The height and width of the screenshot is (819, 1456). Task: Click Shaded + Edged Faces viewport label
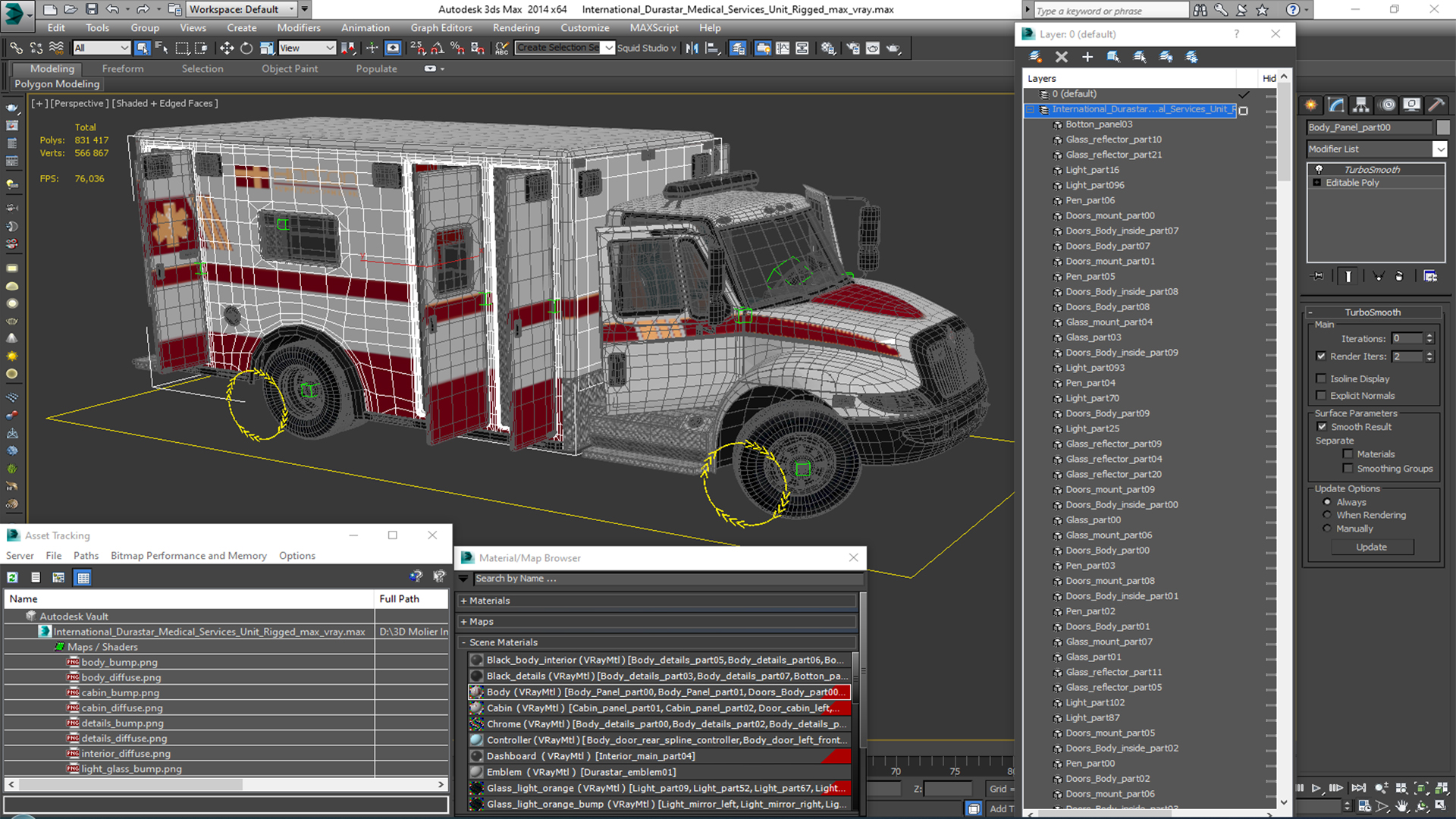[x=165, y=103]
